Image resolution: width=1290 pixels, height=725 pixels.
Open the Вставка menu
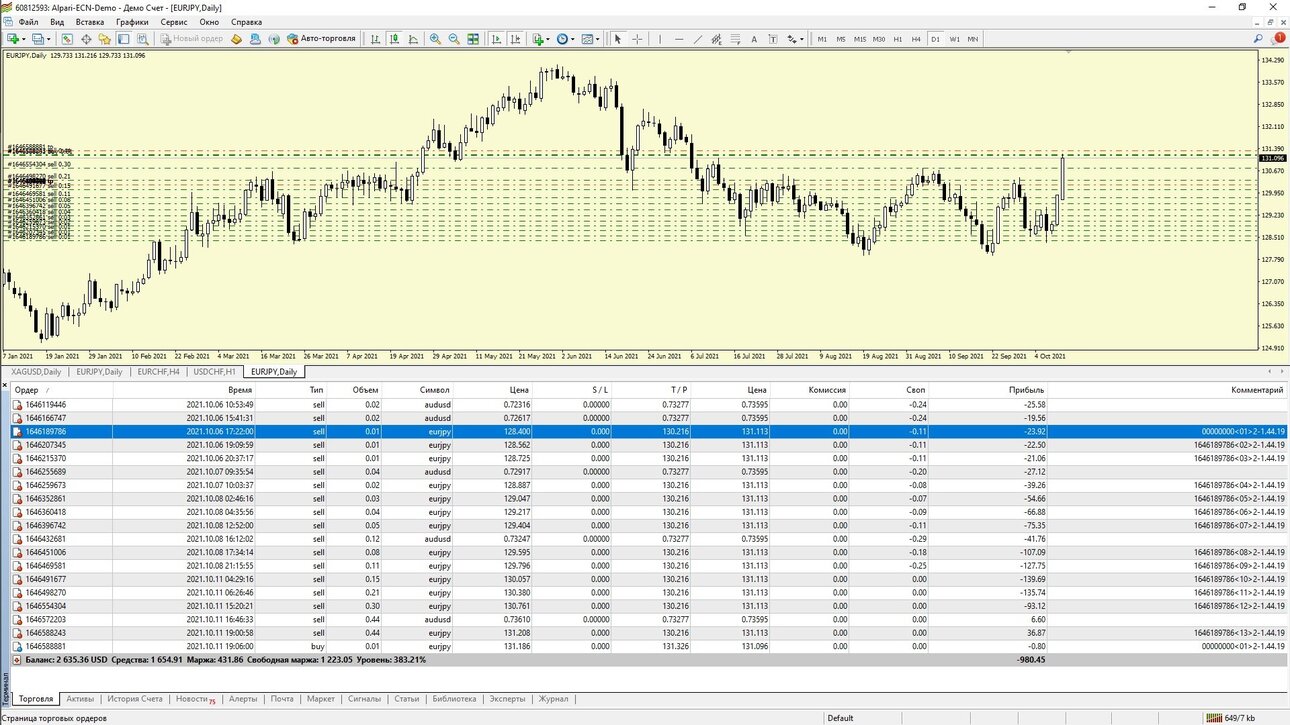pos(90,22)
